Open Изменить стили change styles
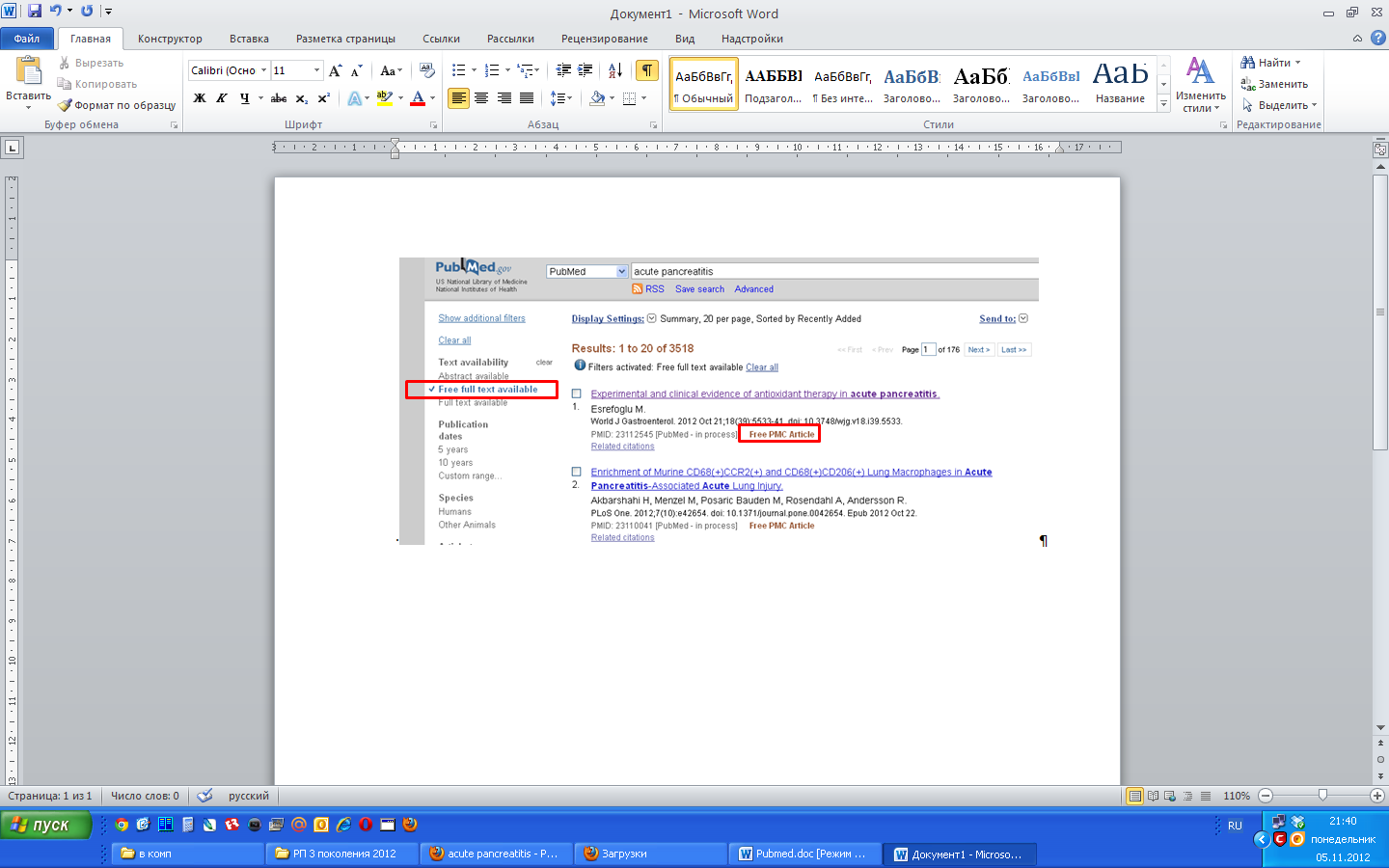Viewport: 1389px width, 868px height. [1201, 85]
